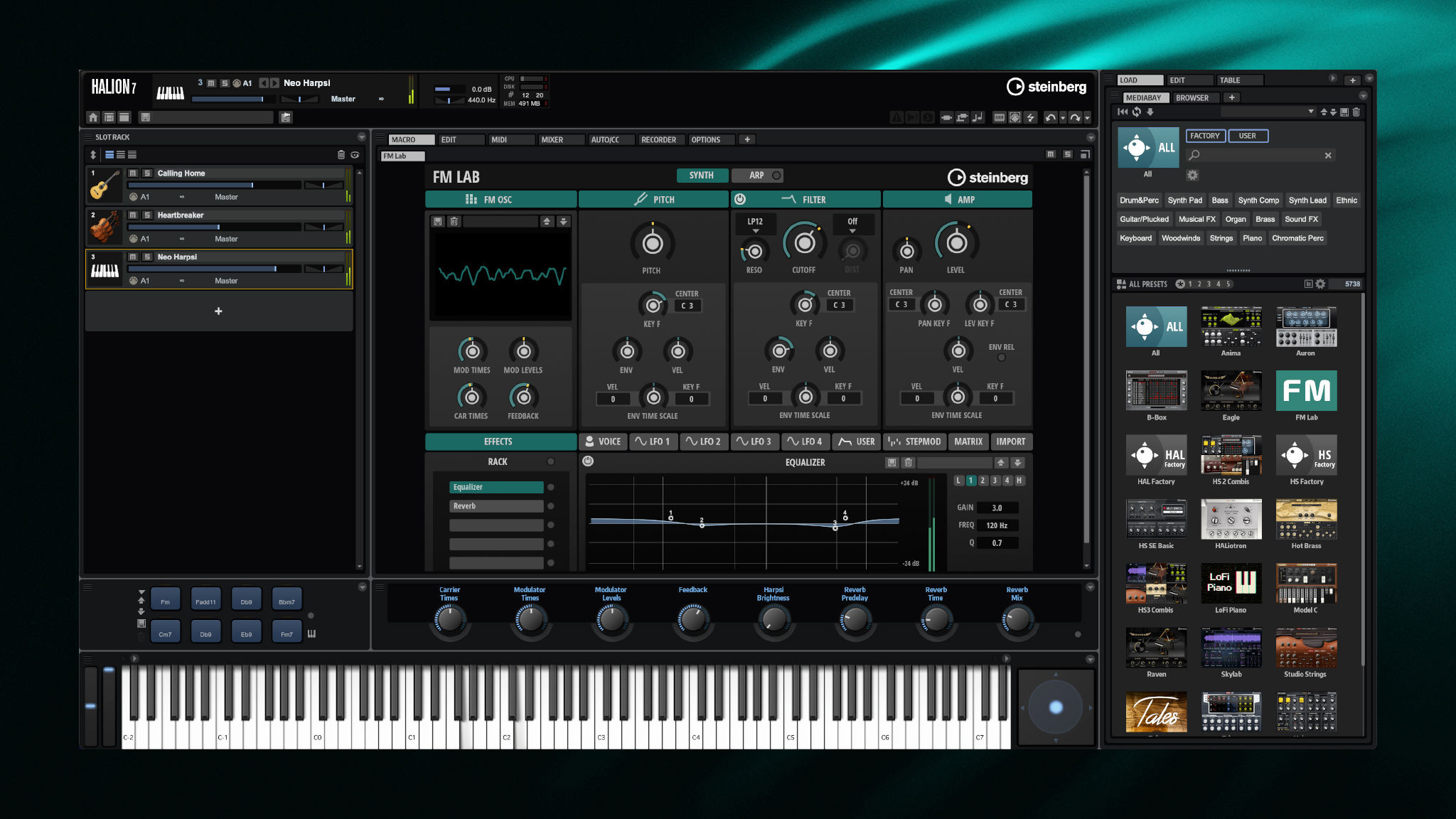Mute the Calling Home slot
Viewport: 1456px width, 819px height.
(133, 173)
